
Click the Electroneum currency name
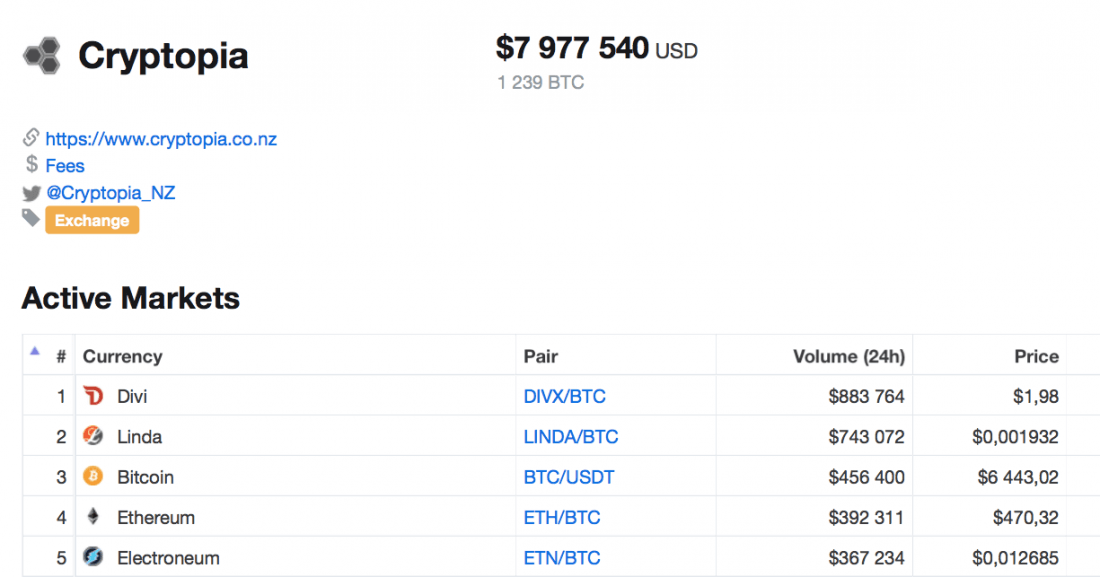pos(168,558)
